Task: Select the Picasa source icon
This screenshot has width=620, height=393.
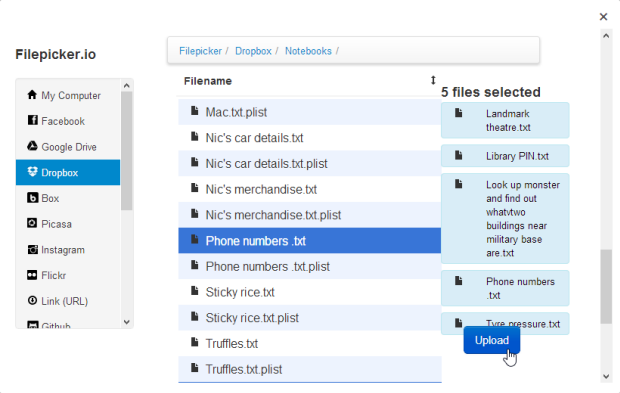Action: tap(32, 223)
